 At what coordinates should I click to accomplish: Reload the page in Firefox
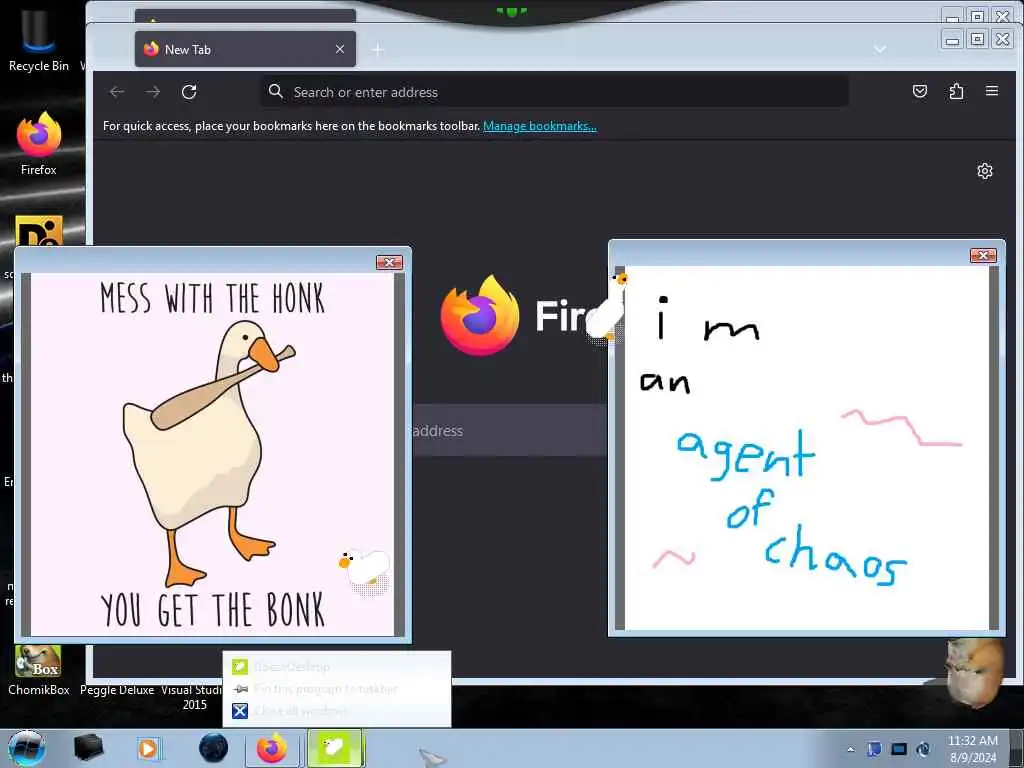(189, 92)
